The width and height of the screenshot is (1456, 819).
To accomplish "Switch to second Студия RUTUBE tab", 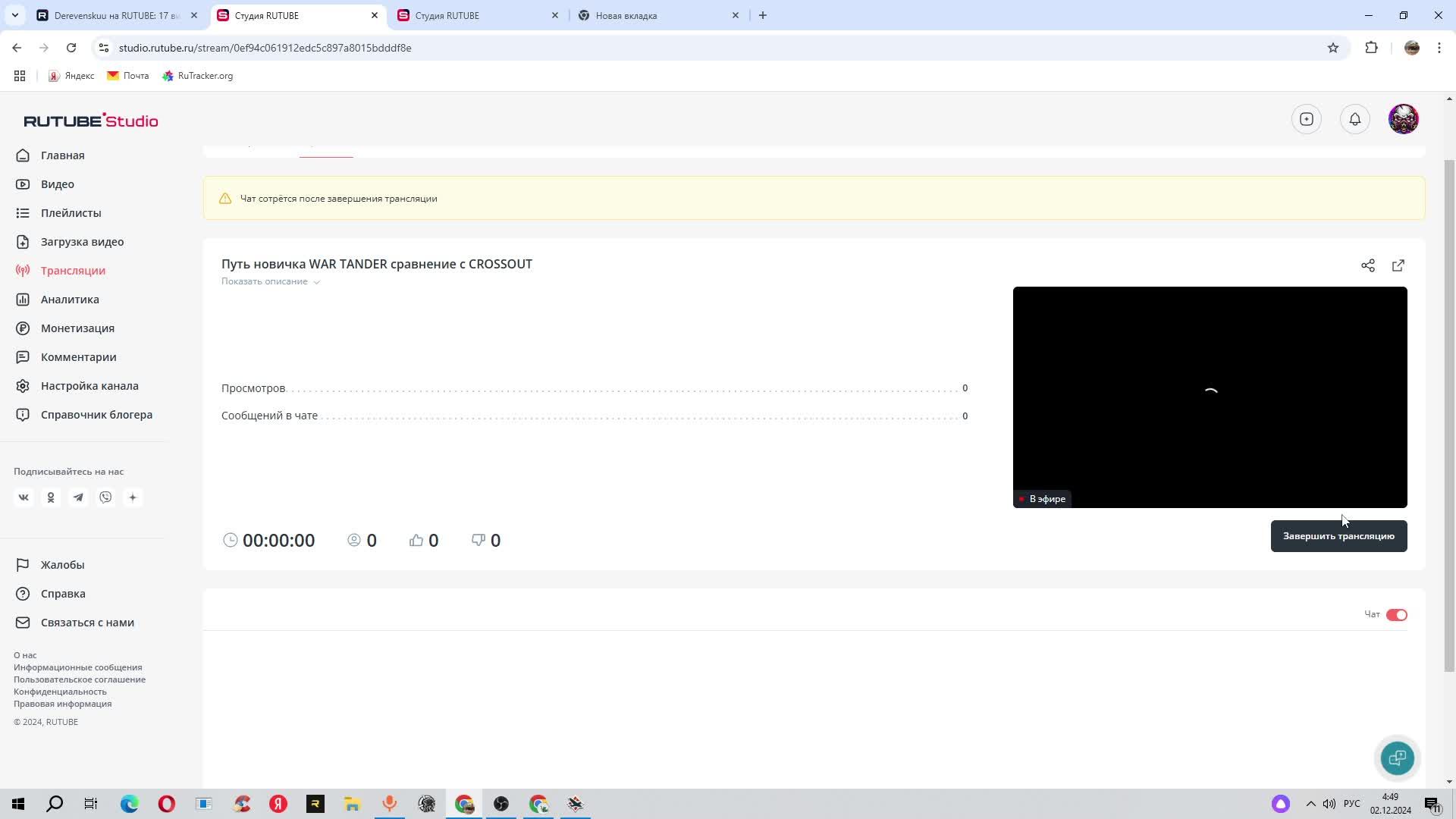I will [479, 15].
